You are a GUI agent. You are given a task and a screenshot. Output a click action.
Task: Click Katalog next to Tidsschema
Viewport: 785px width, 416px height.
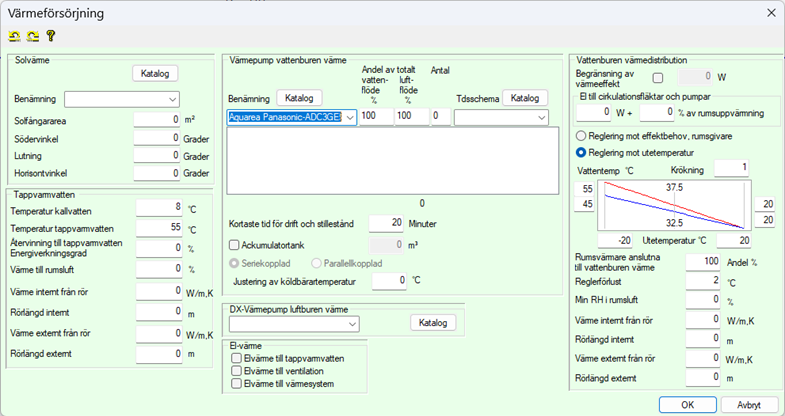coord(525,98)
